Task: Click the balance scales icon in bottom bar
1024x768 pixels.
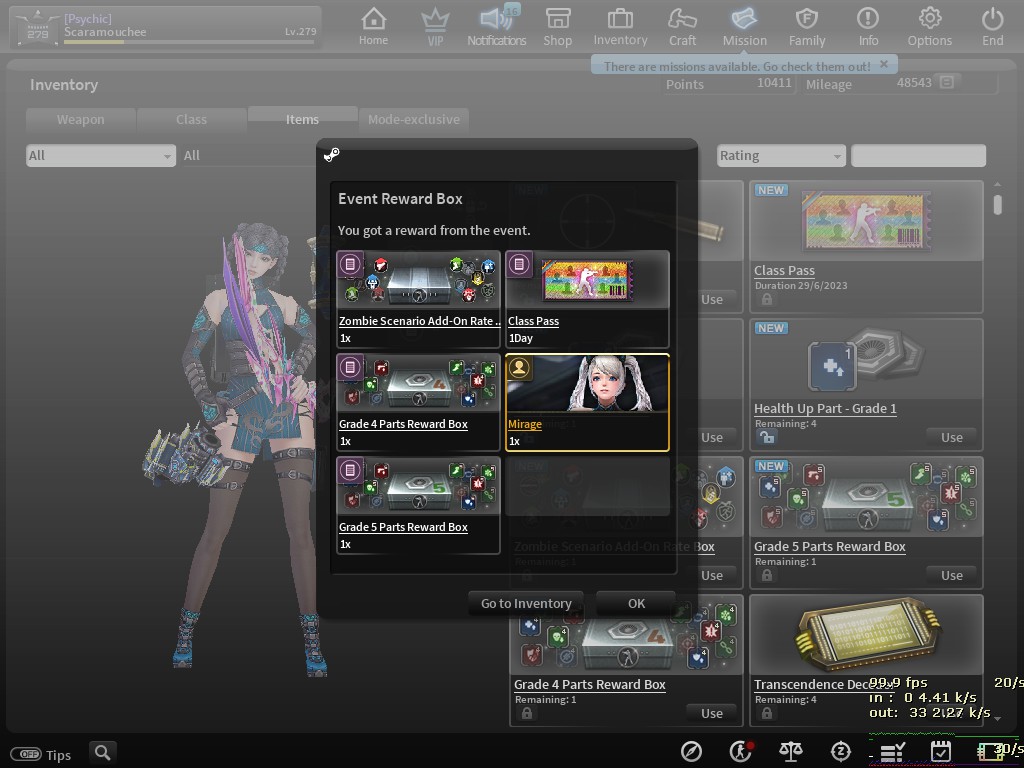Action: point(790,751)
